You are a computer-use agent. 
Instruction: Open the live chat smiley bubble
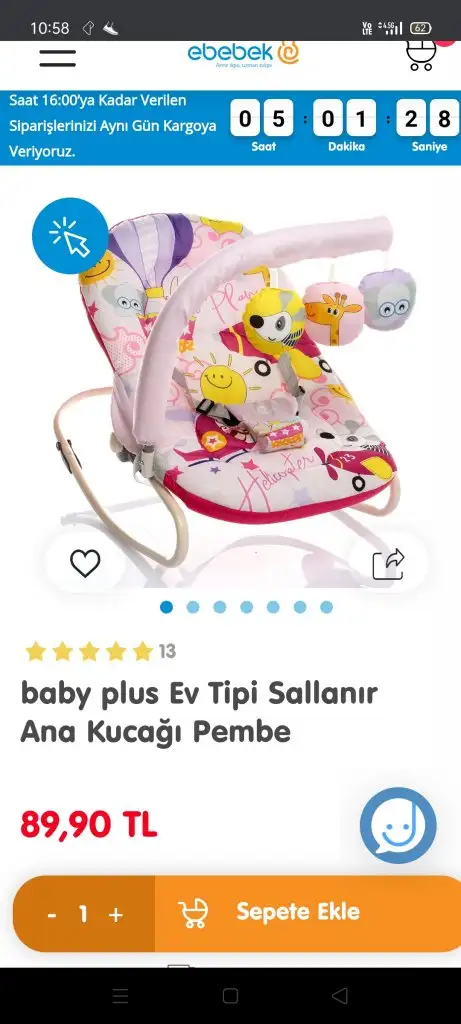(x=398, y=825)
